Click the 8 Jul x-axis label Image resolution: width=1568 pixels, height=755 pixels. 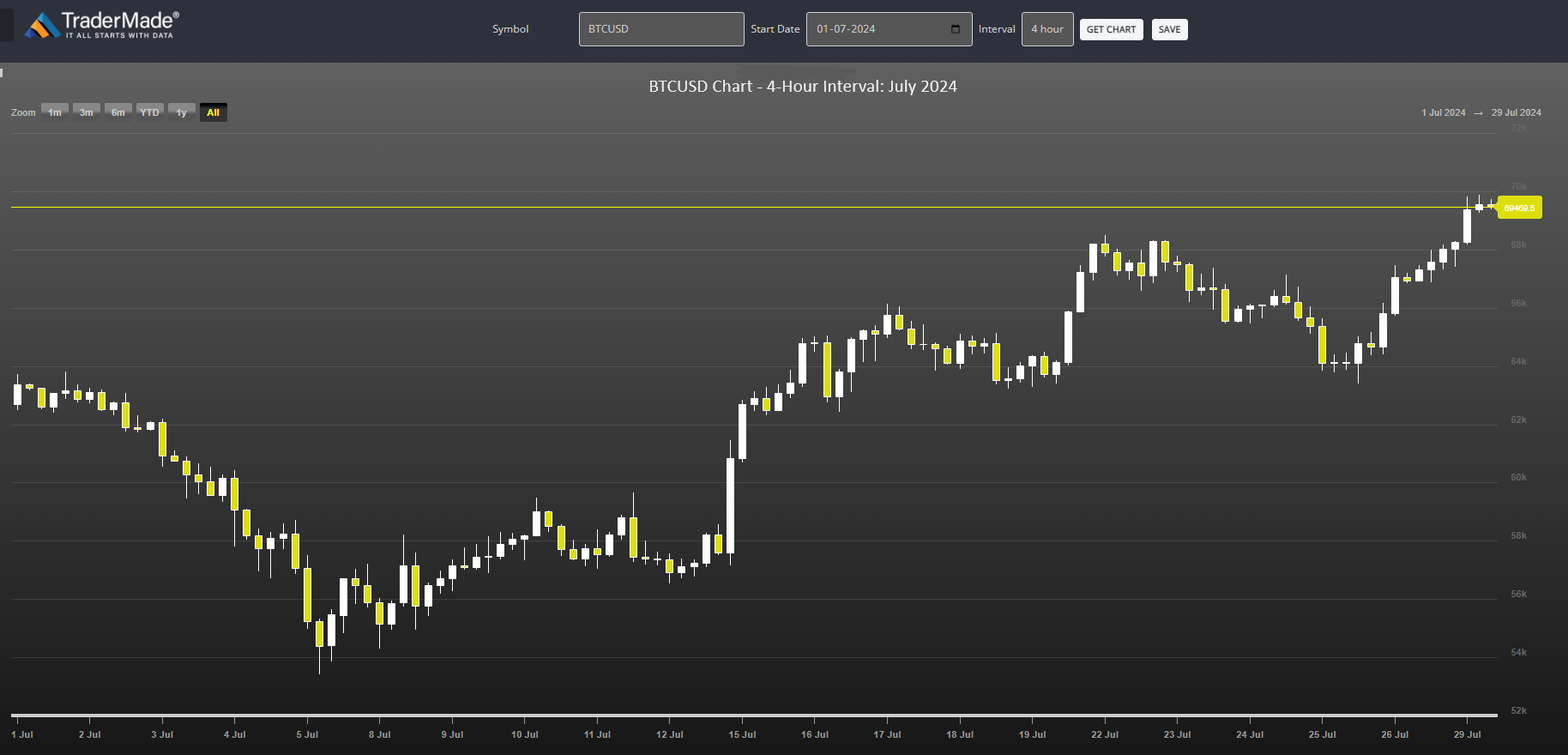tap(380, 734)
